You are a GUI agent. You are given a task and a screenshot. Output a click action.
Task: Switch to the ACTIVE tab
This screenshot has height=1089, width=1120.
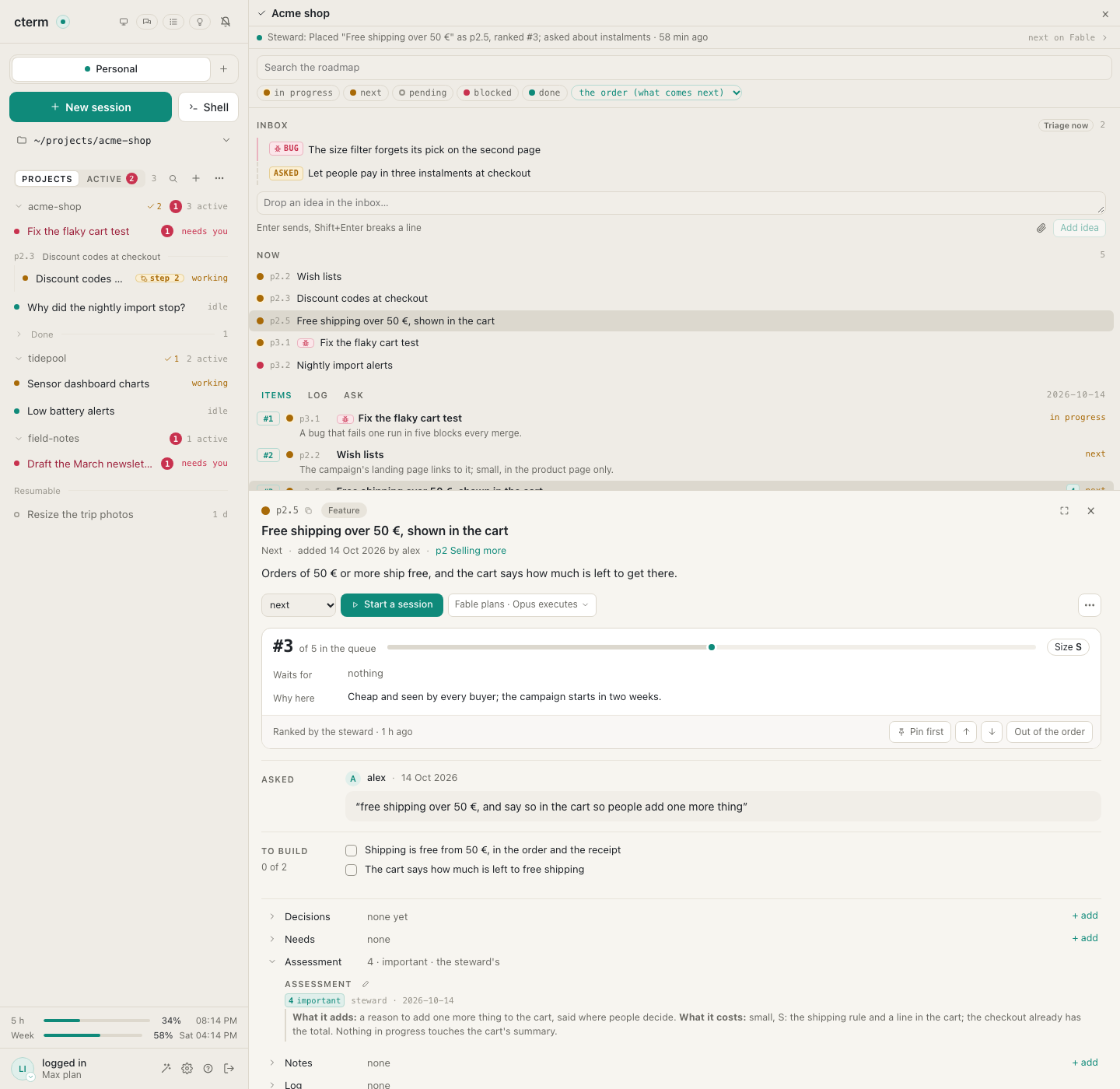point(112,179)
